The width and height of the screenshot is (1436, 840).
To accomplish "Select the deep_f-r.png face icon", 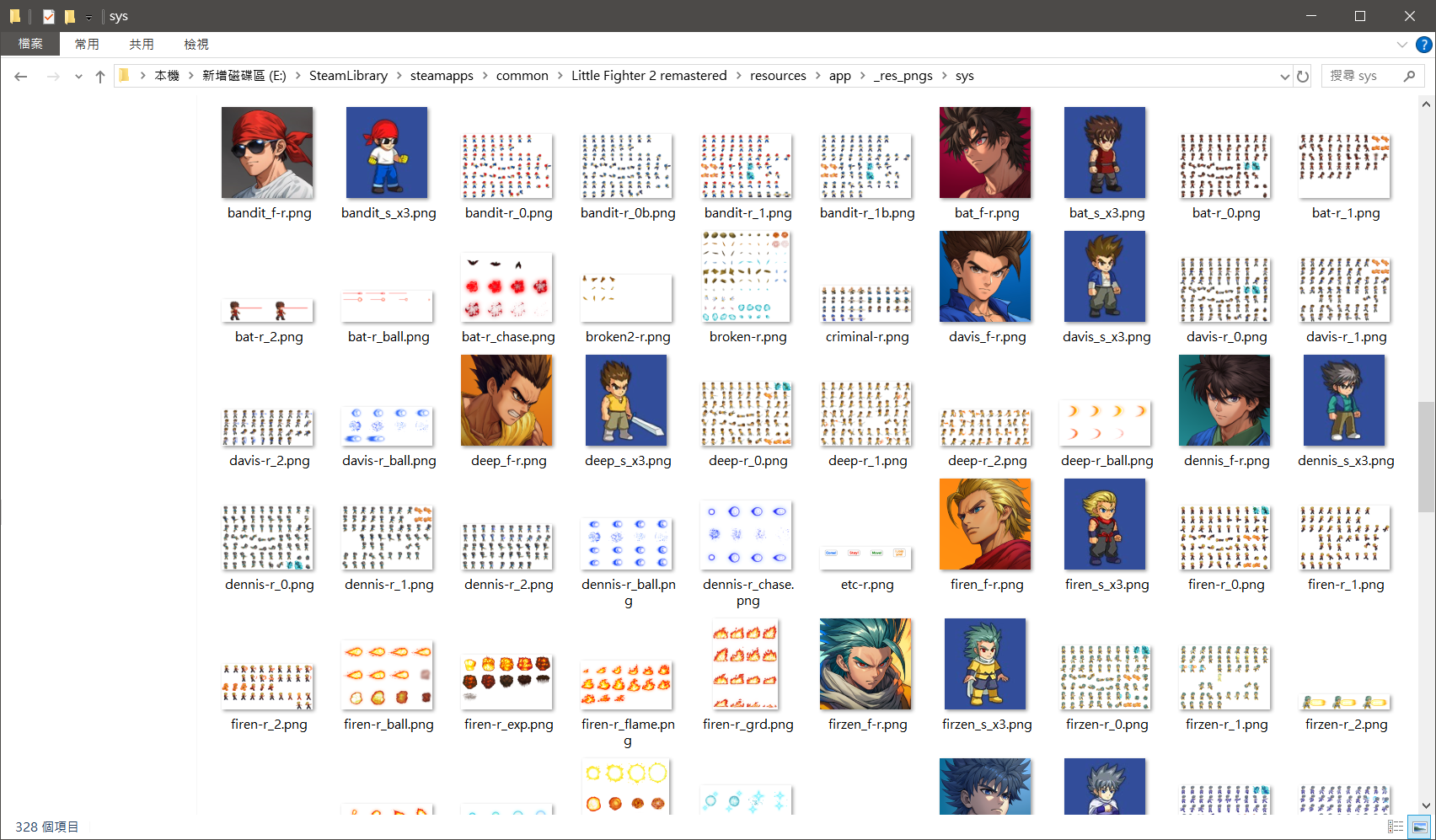I will click(506, 400).
